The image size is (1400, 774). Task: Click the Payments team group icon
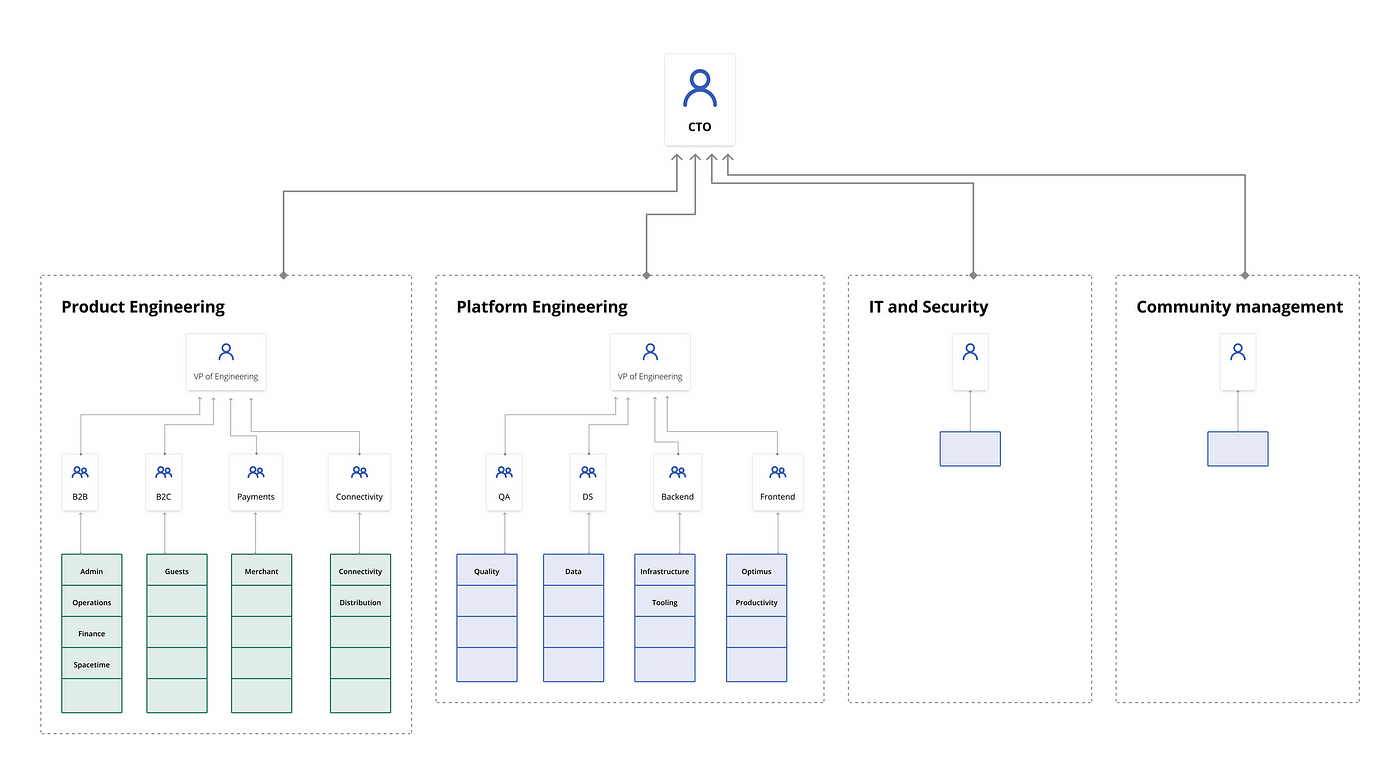tap(256, 472)
